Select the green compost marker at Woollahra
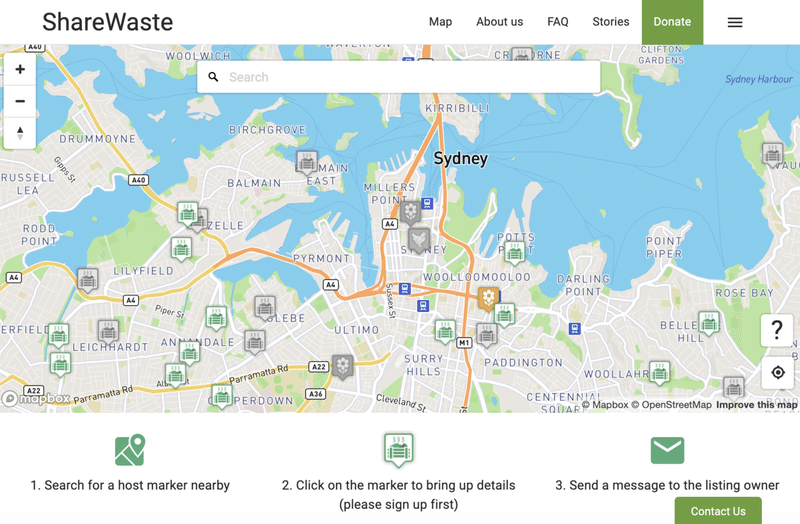The width and height of the screenshot is (800, 524). tap(659, 373)
